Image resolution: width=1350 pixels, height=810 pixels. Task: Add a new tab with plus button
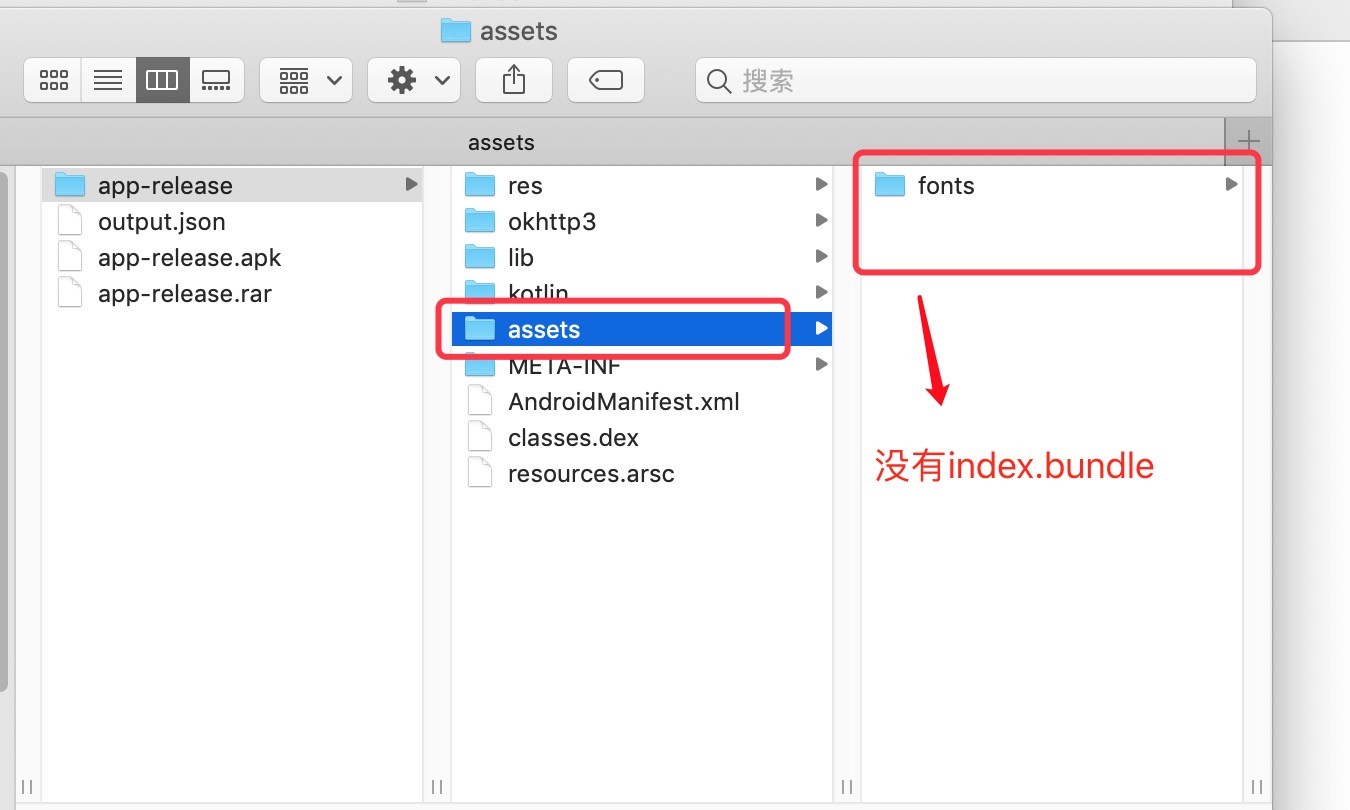[1248, 141]
